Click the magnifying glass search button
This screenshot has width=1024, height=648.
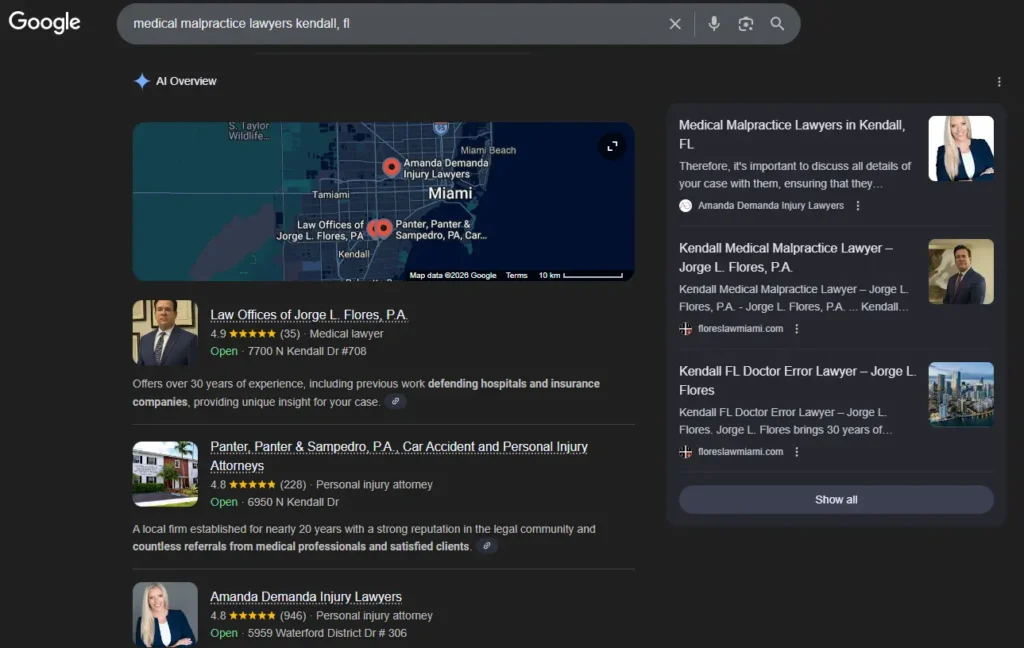pos(777,24)
